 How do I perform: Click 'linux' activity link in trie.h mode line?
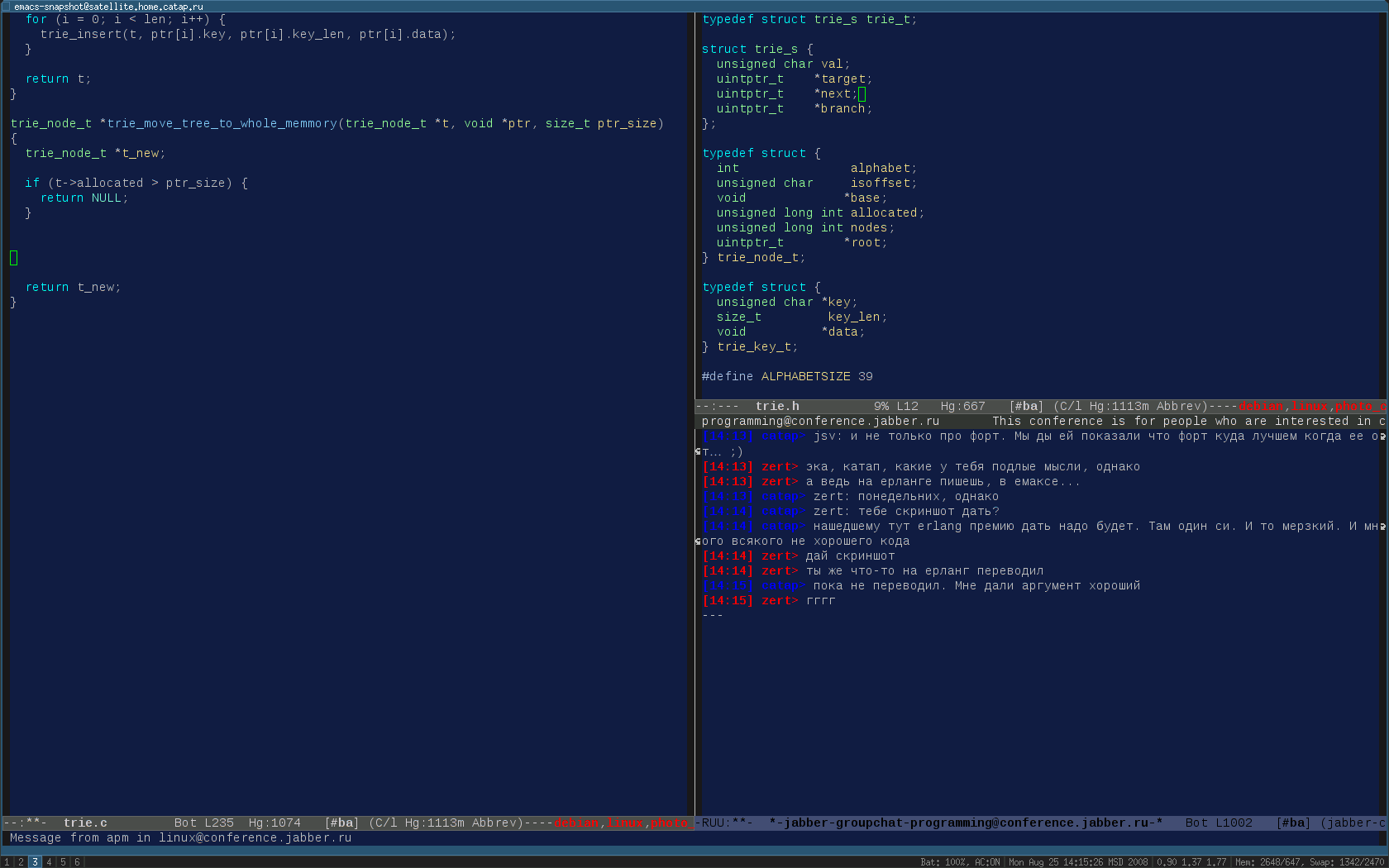click(1310, 406)
